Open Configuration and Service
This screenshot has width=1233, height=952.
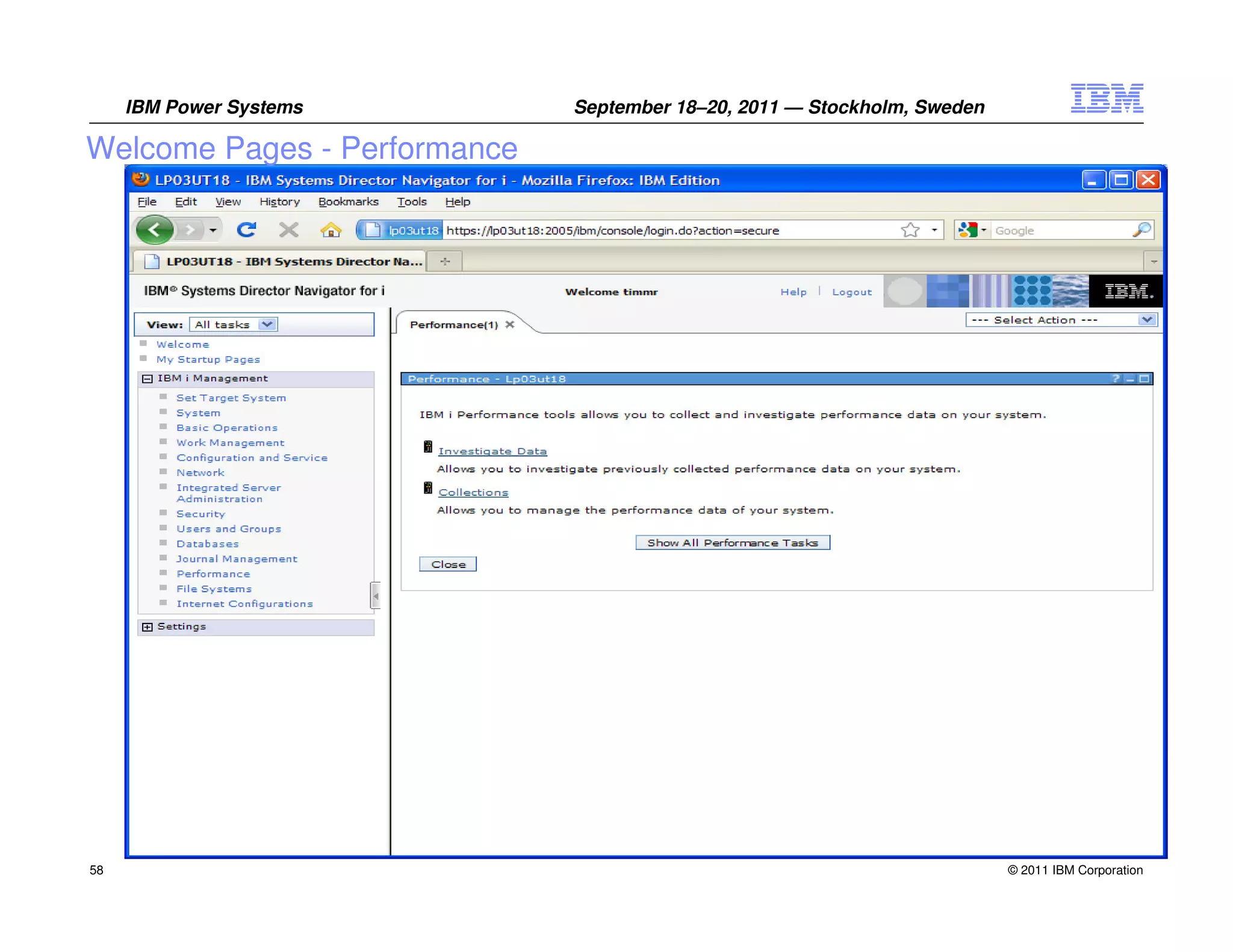click(252, 458)
